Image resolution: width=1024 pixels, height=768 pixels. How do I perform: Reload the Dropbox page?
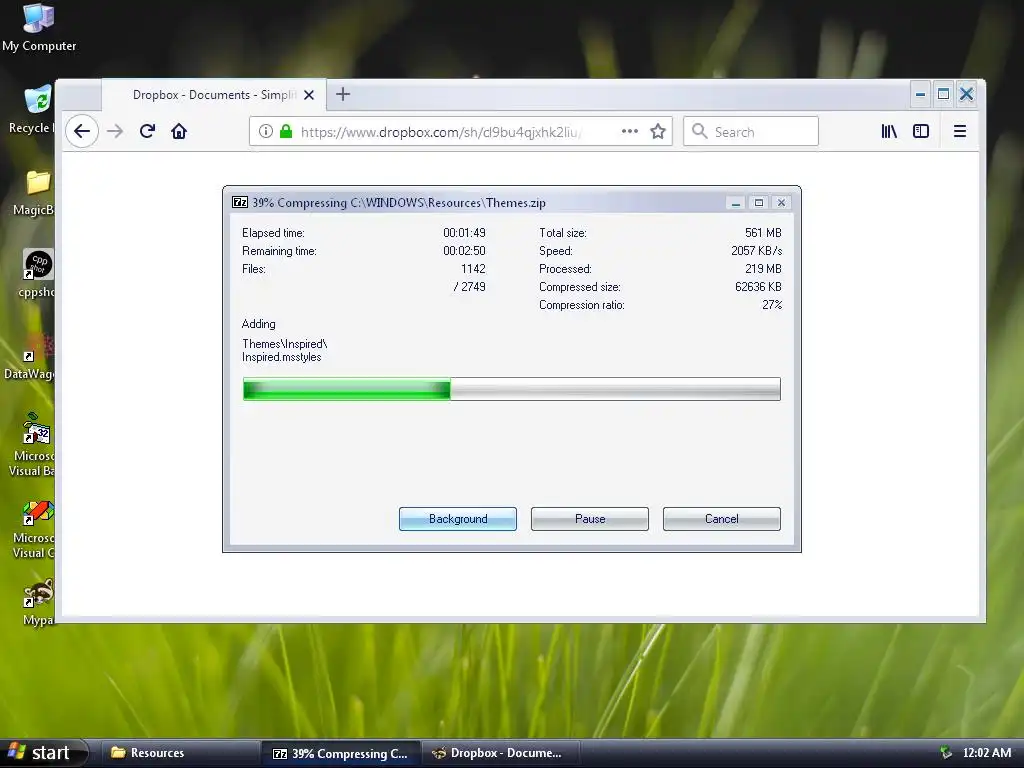pyautogui.click(x=148, y=131)
